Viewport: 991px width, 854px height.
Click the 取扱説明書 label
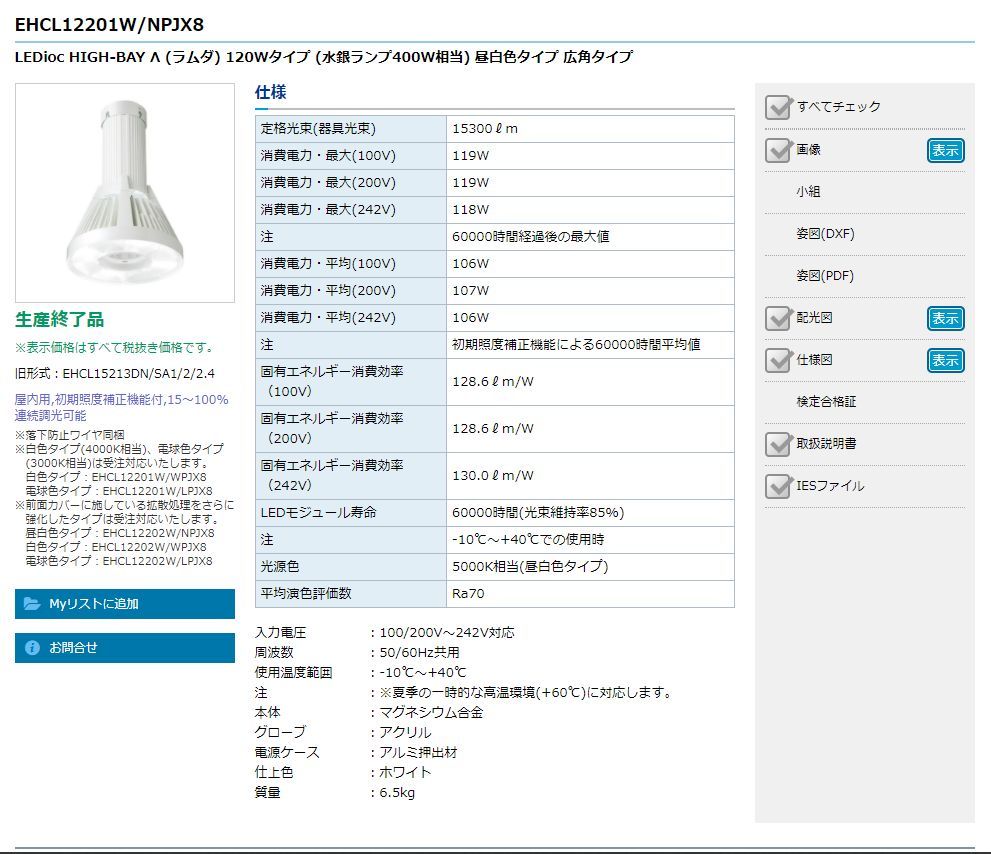click(826, 444)
